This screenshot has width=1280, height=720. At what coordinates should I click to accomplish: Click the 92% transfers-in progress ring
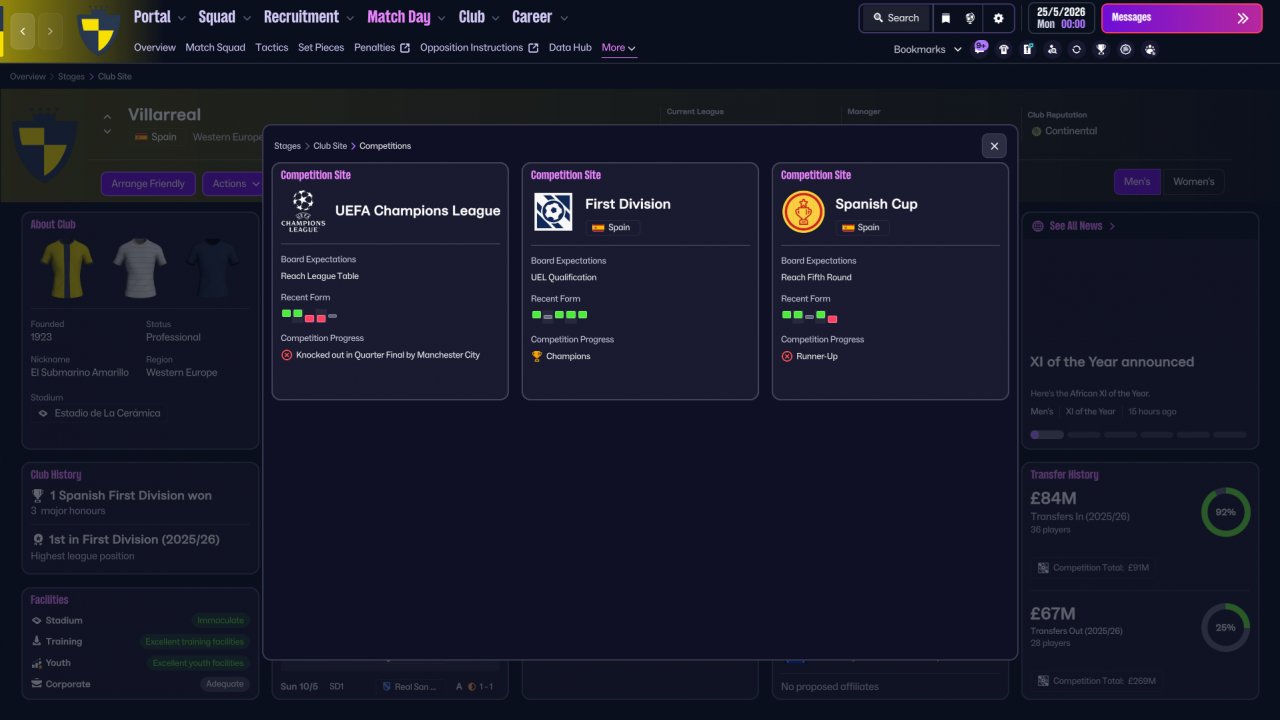(1225, 512)
